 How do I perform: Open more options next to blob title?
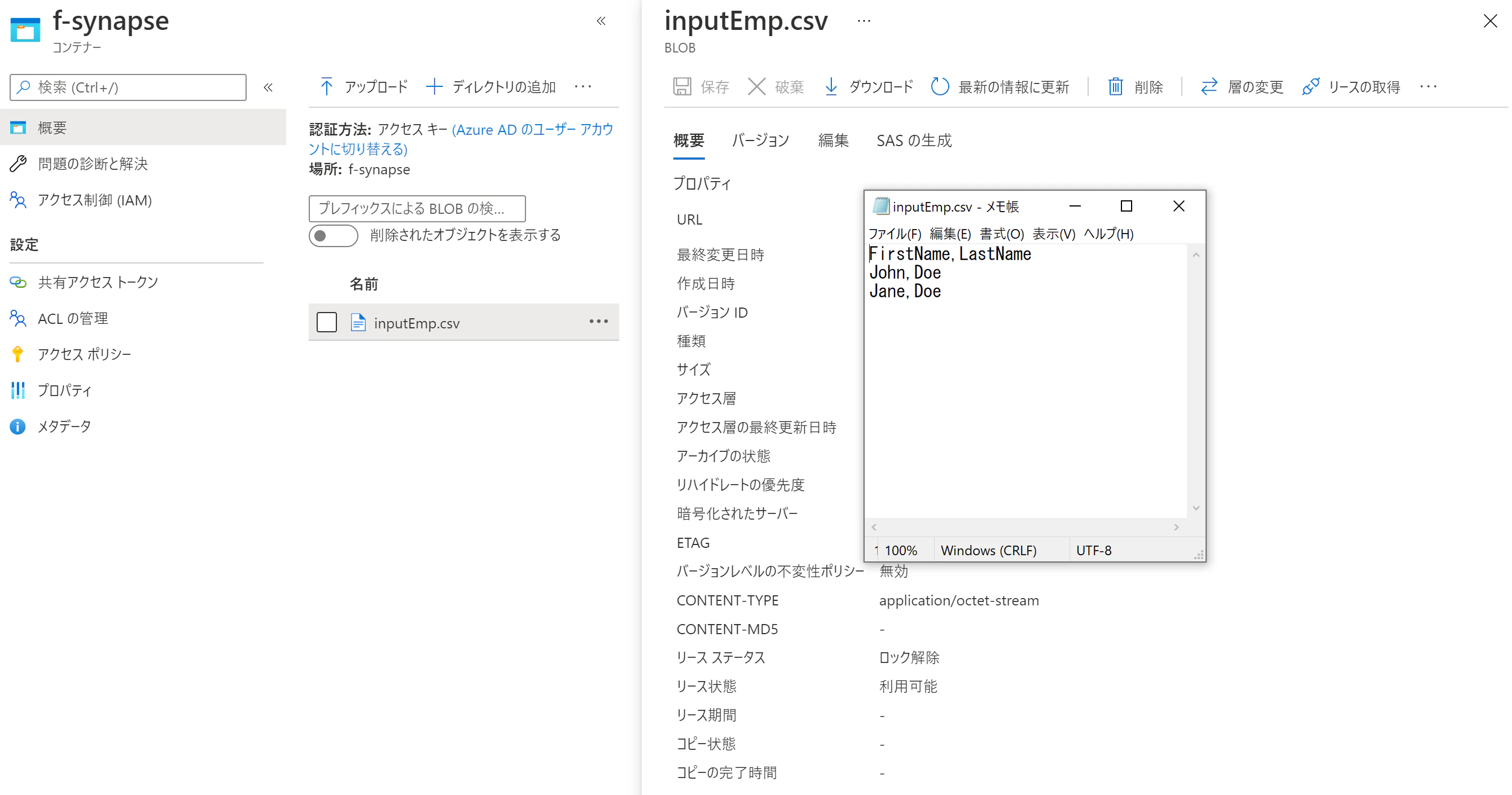864,21
